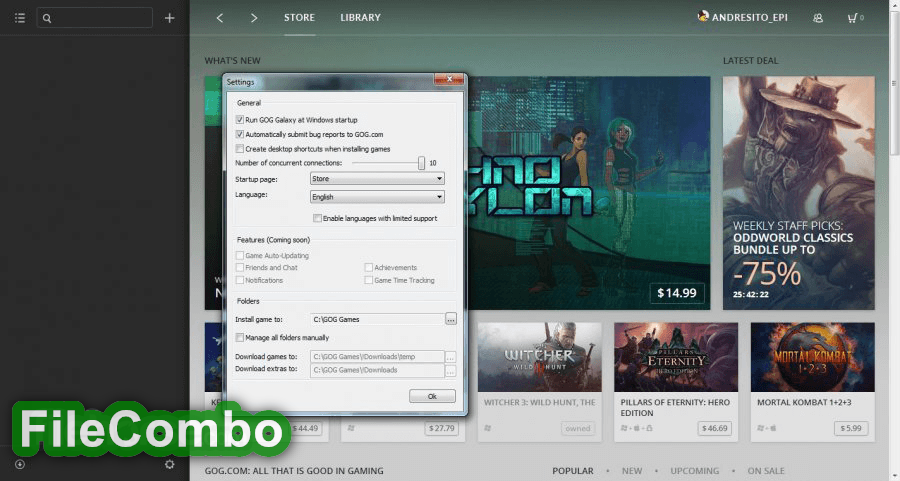Select the ON SALE filter
The image size is (900, 481).
click(766, 471)
